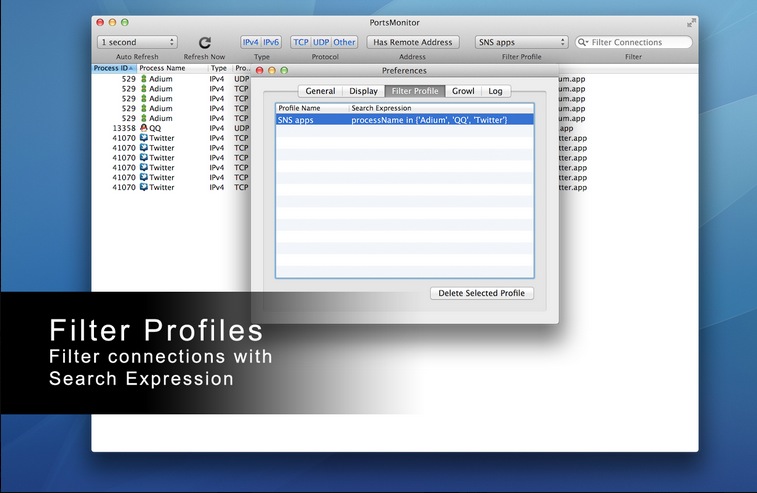The height and width of the screenshot is (493, 757).
Task: Click the QQ penguin icon in process list
Action: [x=143, y=128]
